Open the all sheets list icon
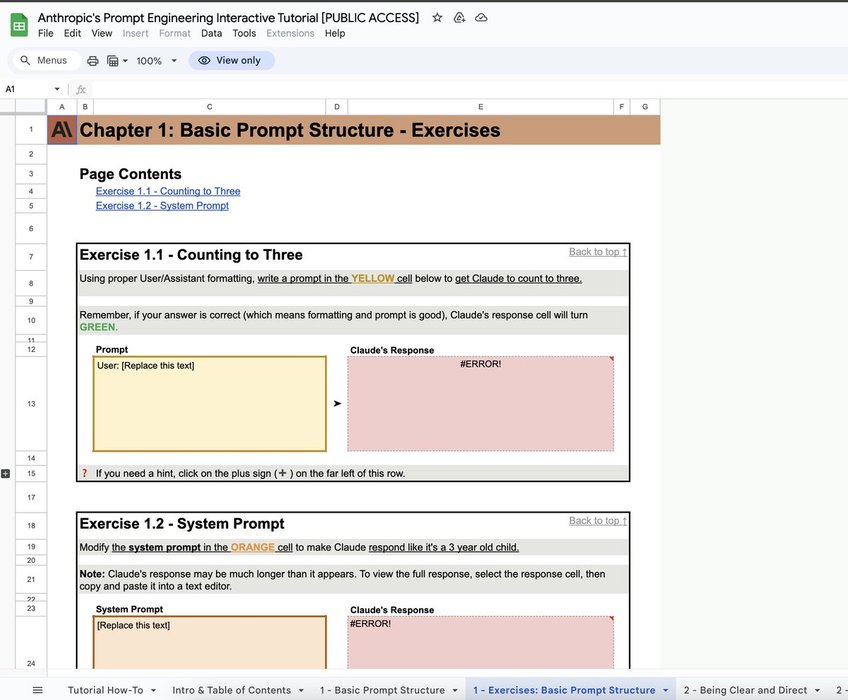The width and height of the screenshot is (848, 700). 37,690
